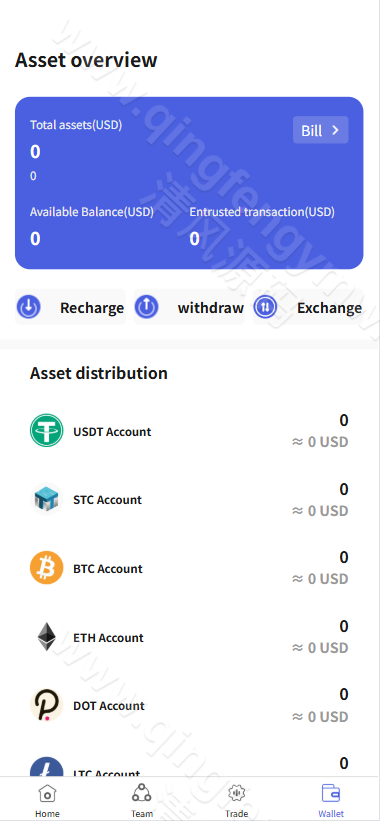Click the Exchange button label

(329, 308)
